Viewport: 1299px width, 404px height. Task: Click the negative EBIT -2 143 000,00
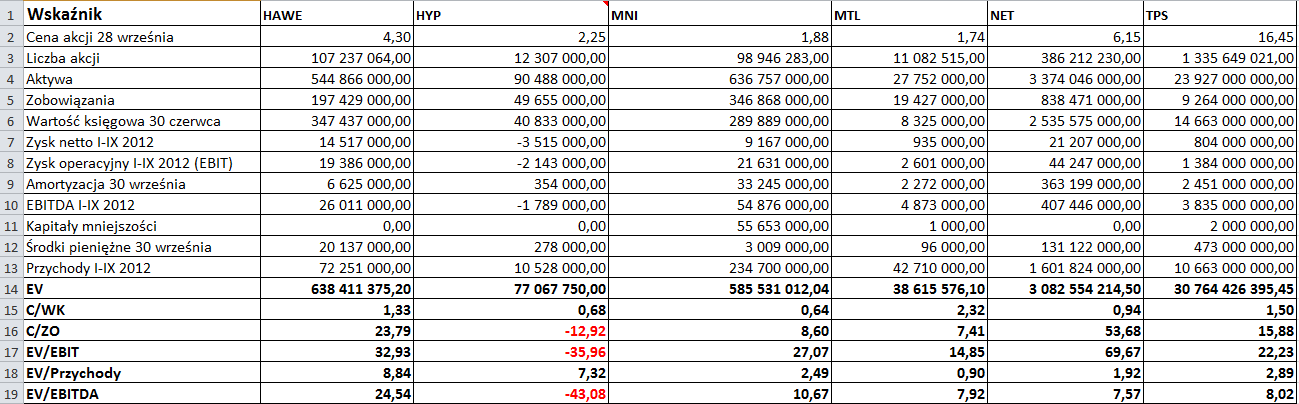pos(510,162)
